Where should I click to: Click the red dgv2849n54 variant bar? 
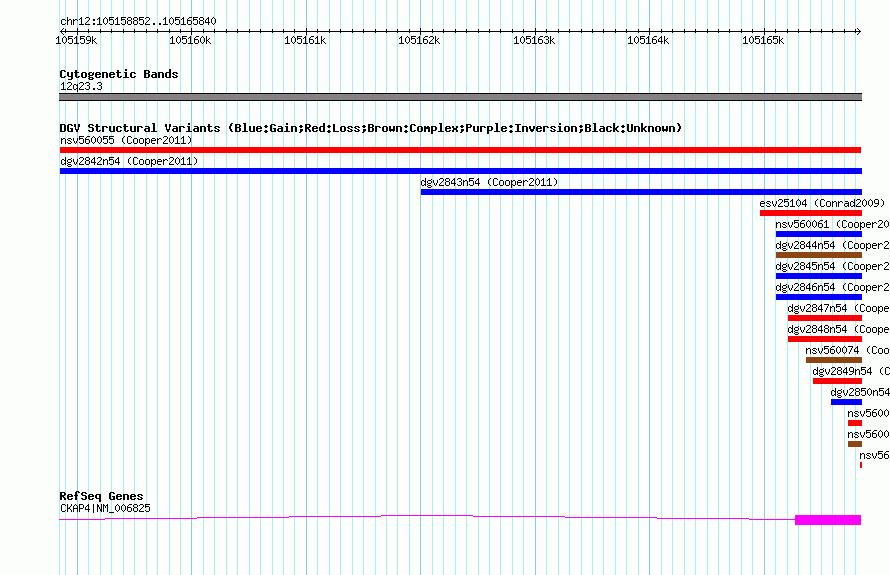click(x=837, y=381)
